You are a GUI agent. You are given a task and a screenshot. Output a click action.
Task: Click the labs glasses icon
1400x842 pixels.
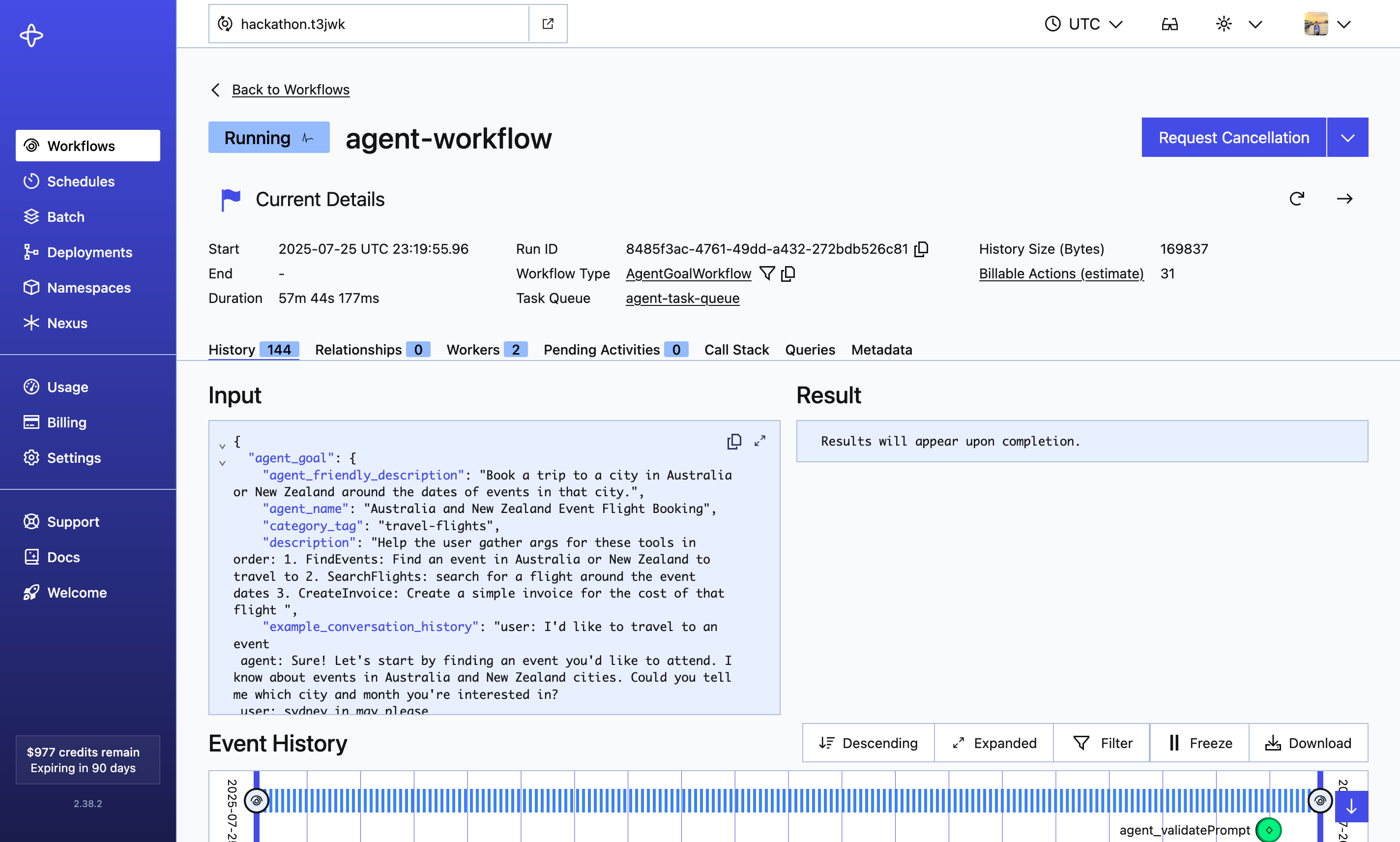[1169, 24]
